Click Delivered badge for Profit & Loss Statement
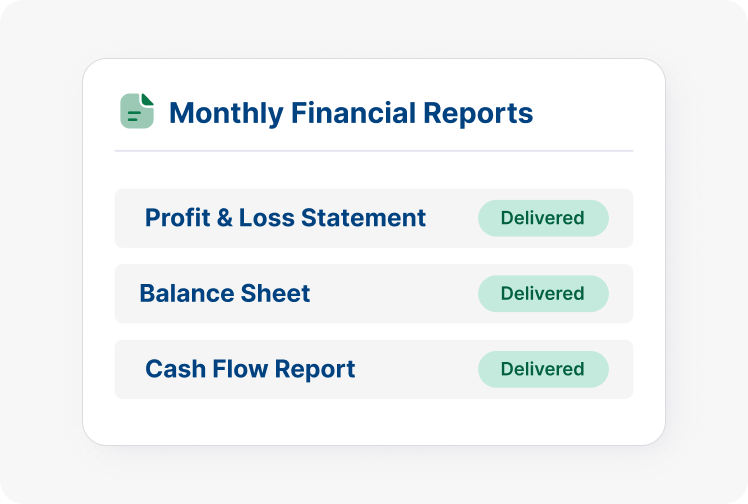Image resolution: width=748 pixels, height=504 pixels. point(542,218)
